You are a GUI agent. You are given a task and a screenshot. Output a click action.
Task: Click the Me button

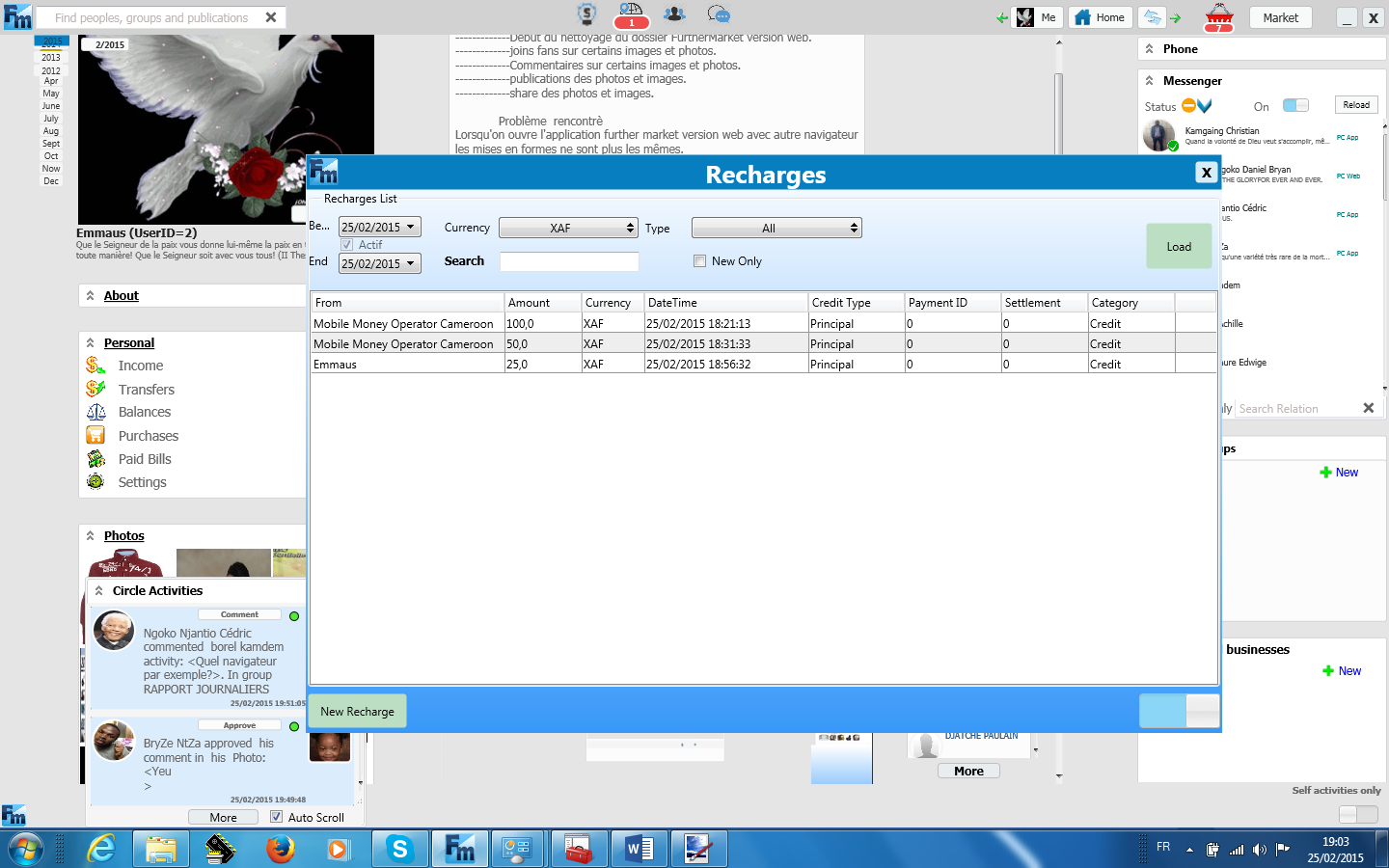(x=1037, y=17)
